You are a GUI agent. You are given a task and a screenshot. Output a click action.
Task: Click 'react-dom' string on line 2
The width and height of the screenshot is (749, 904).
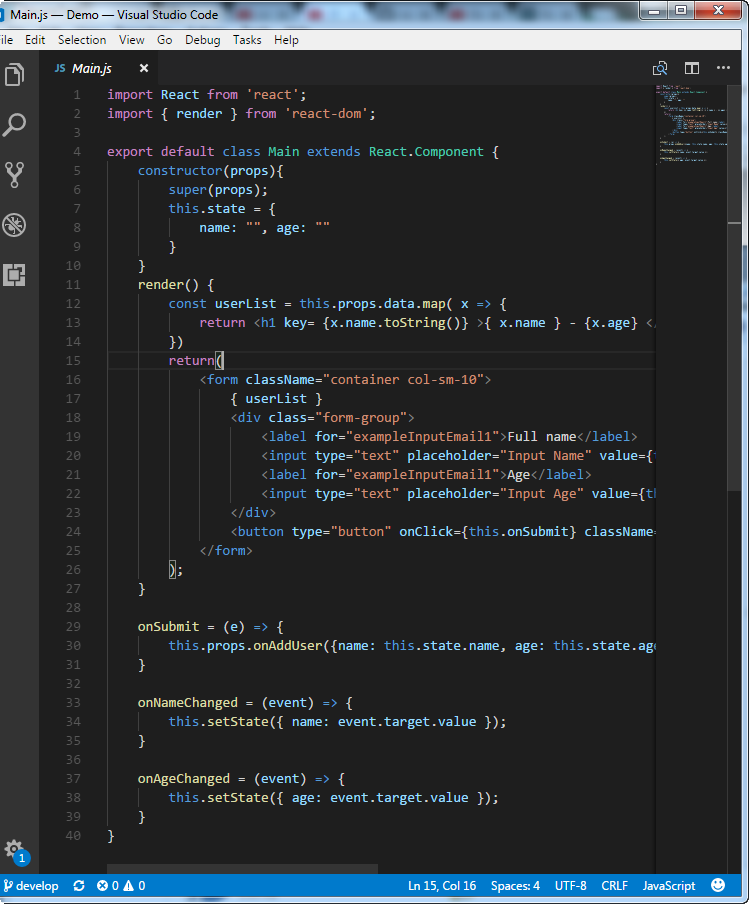(326, 114)
